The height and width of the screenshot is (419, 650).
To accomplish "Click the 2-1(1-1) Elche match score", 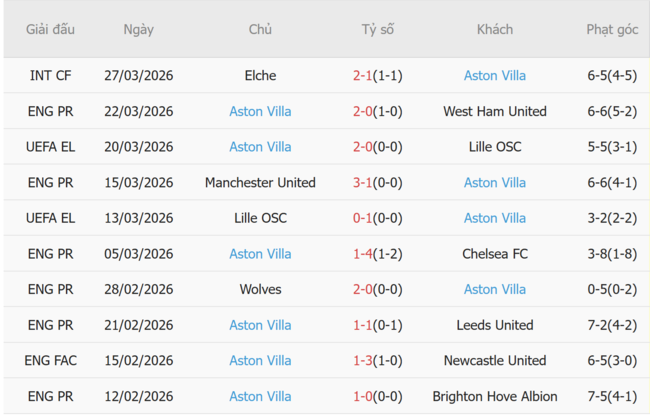I will [x=377, y=75].
